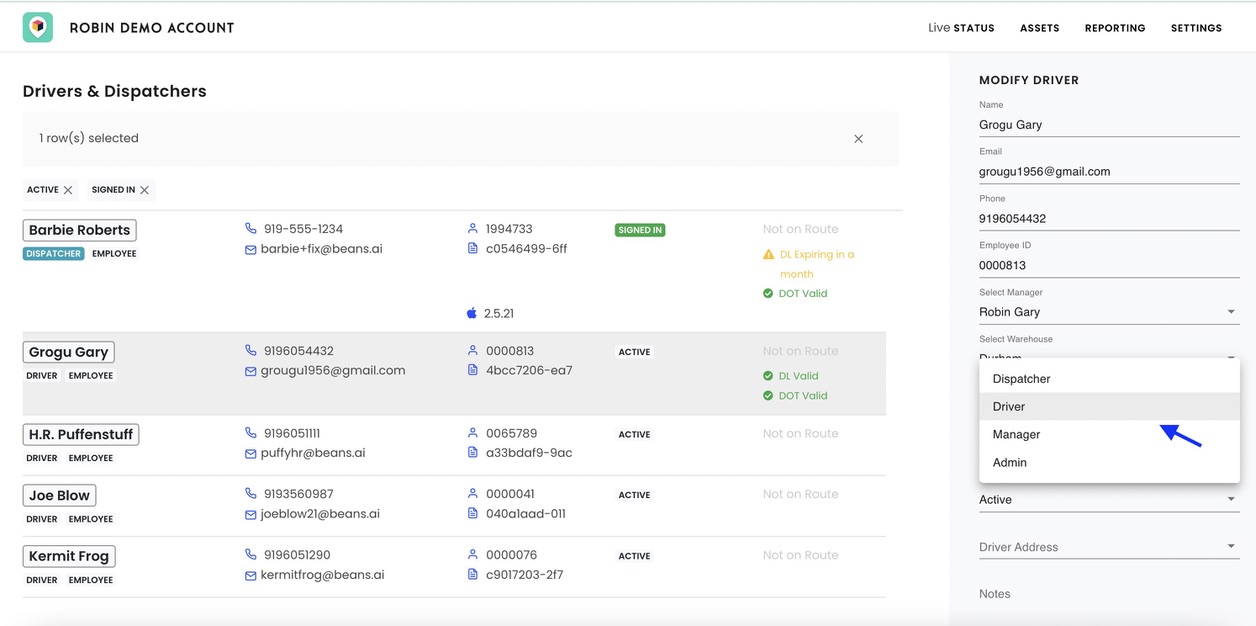The width and height of the screenshot is (1256, 626).
Task: Click the ACTIVE status for Joe Blow
Action: (634, 495)
